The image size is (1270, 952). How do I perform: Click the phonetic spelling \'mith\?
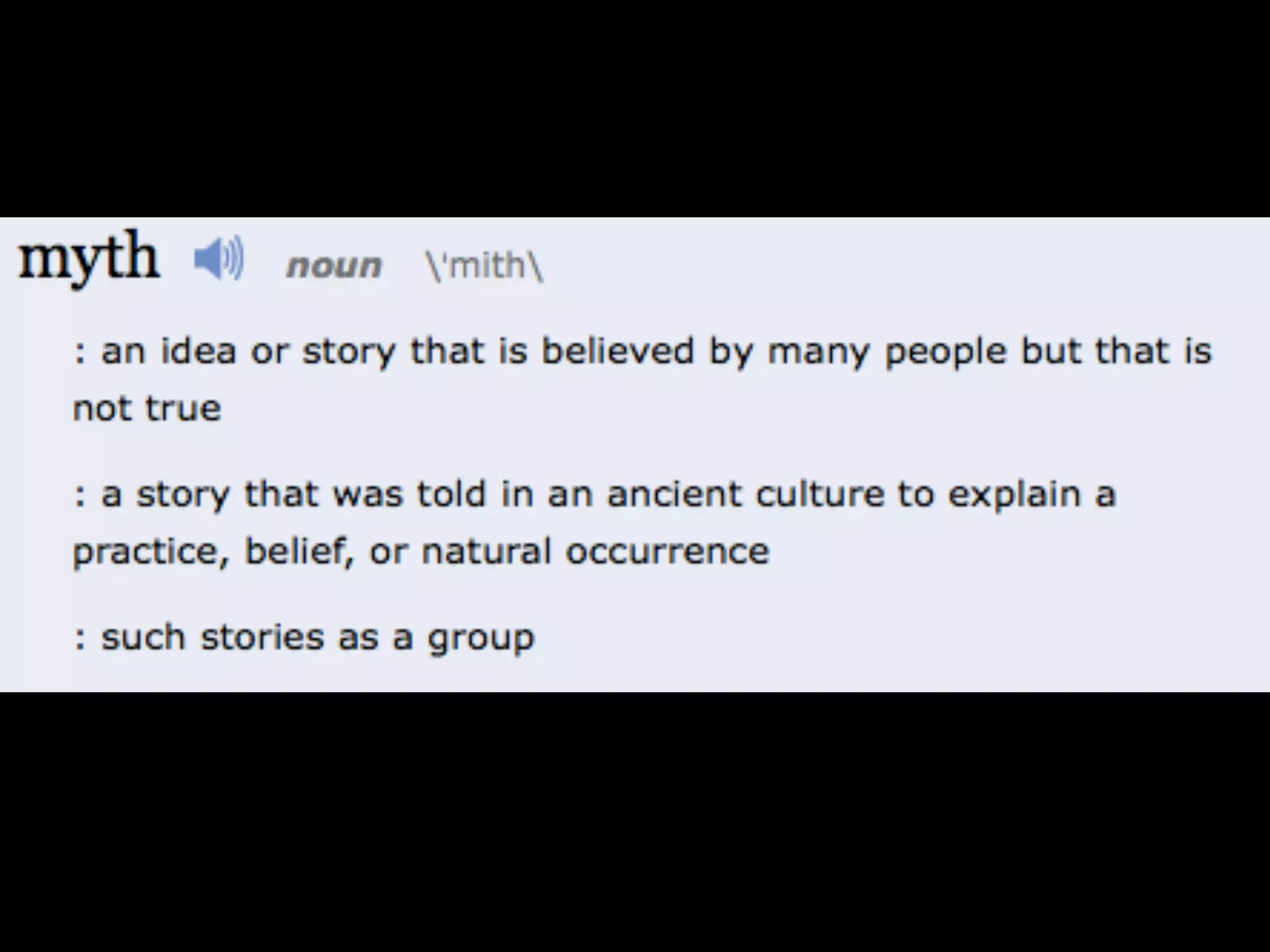pos(484,265)
